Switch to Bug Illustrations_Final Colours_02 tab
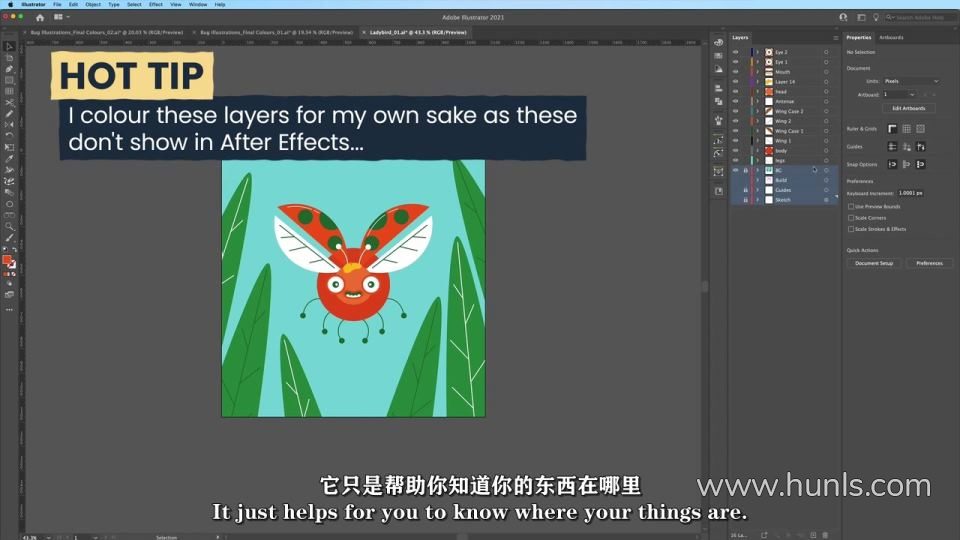 point(107,32)
